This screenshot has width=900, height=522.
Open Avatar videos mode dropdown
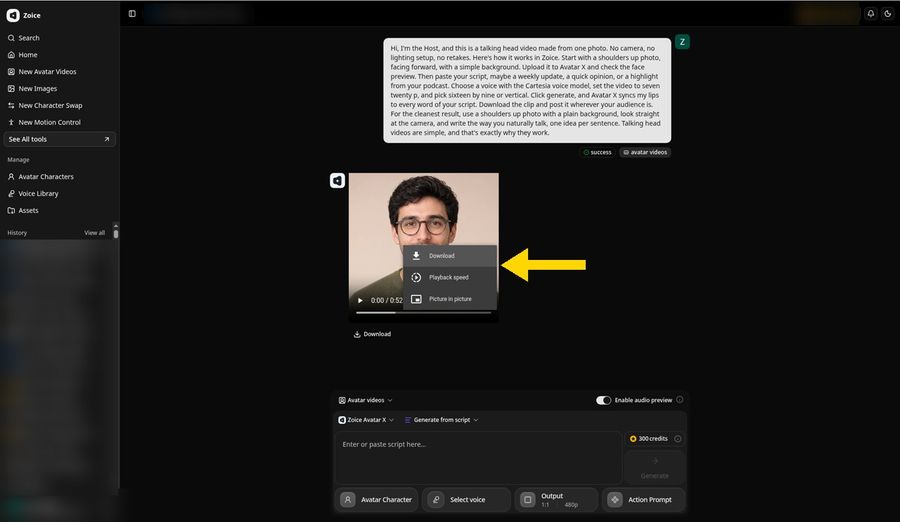tap(366, 400)
